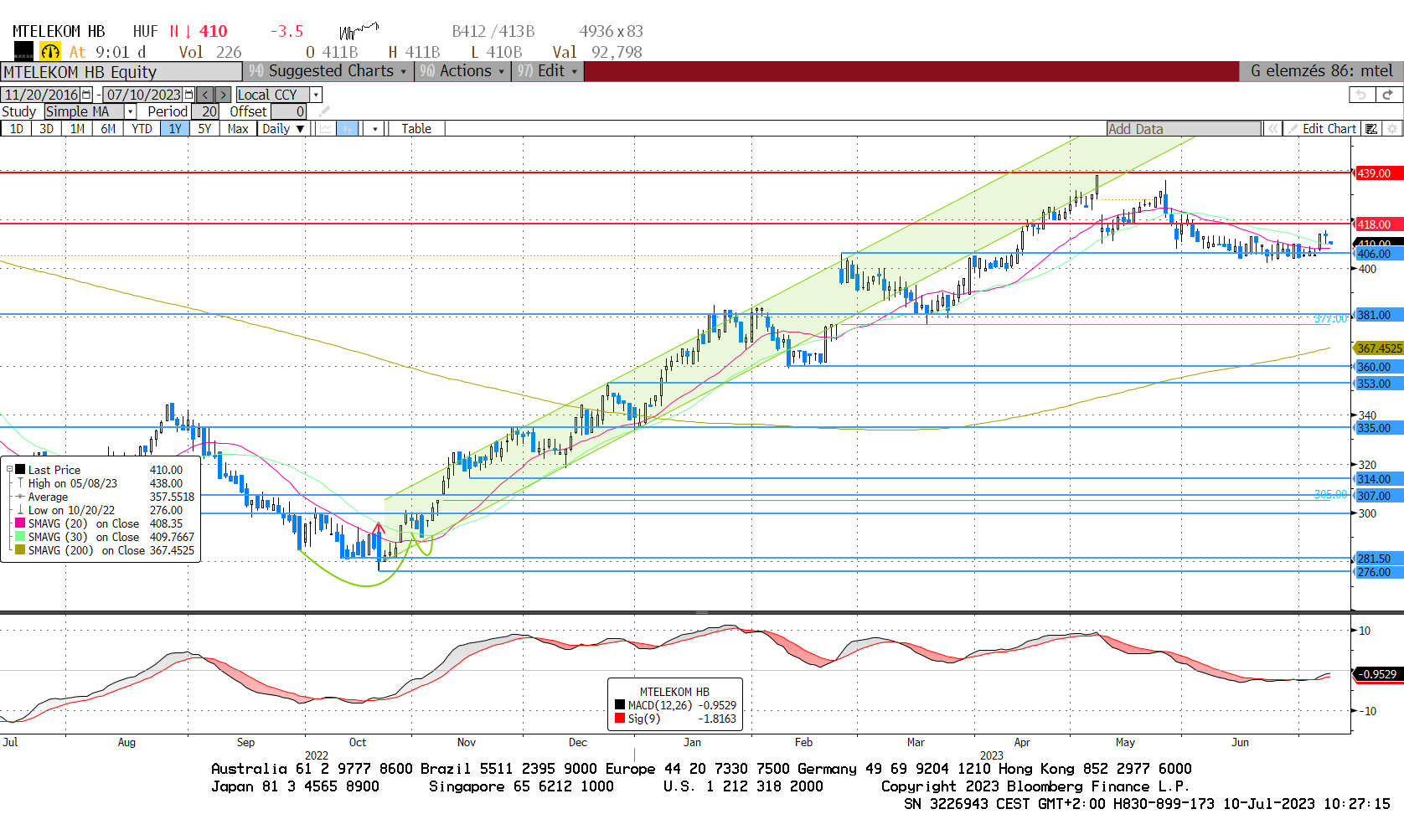
Task: Open the Actions menu
Action: tap(463, 71)
